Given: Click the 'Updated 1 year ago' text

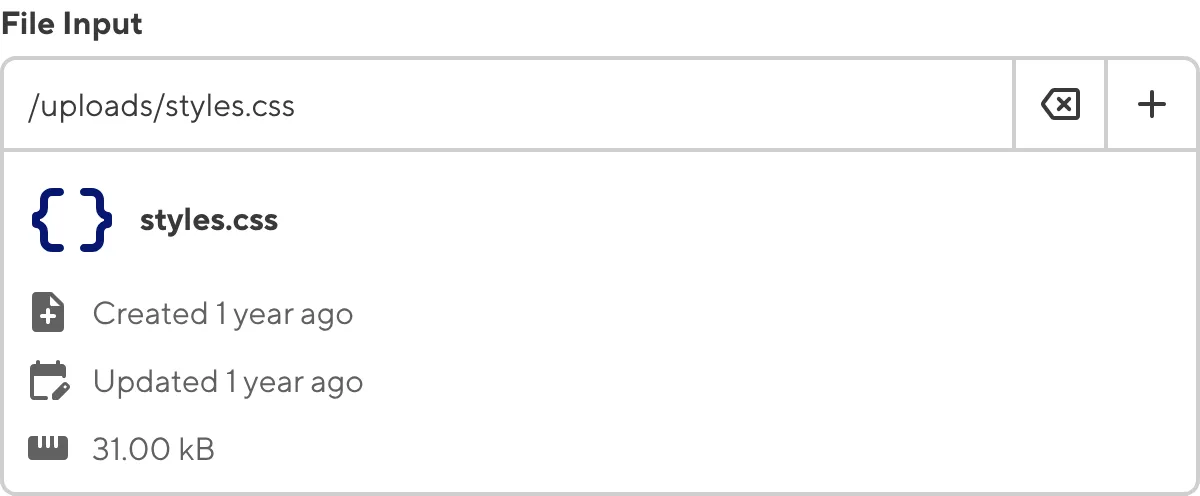Looking at the screenshot, I should (228, 381).
